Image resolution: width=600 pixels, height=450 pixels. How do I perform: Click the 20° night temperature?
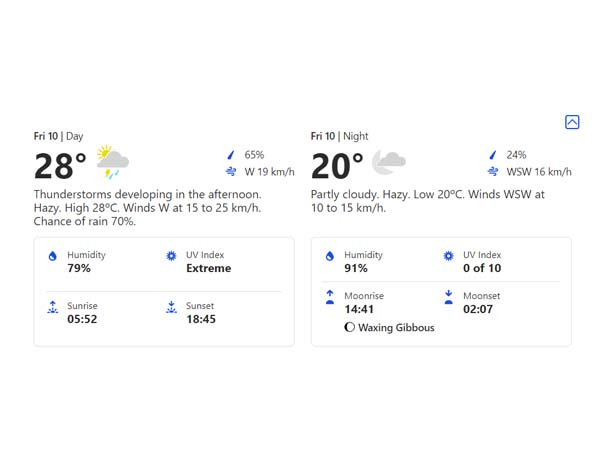click(337, 166)
